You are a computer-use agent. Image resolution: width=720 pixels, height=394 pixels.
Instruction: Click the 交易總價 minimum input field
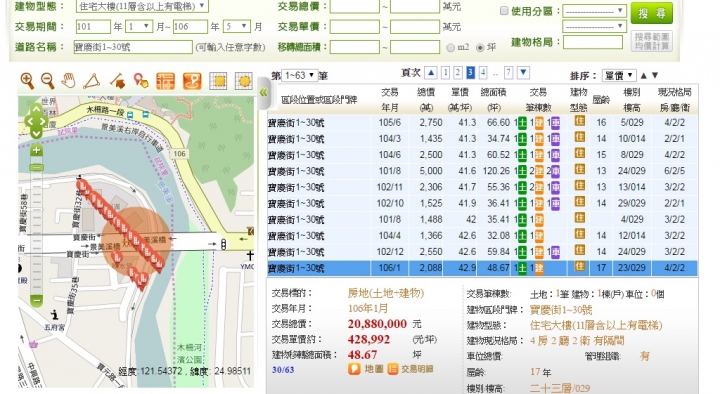point(354,6)
